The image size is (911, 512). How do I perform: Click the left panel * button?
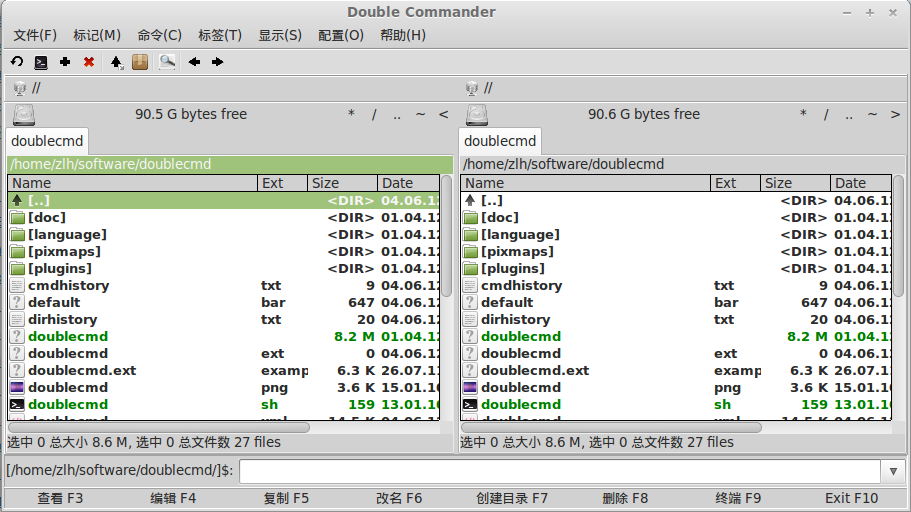coord(351,114)
